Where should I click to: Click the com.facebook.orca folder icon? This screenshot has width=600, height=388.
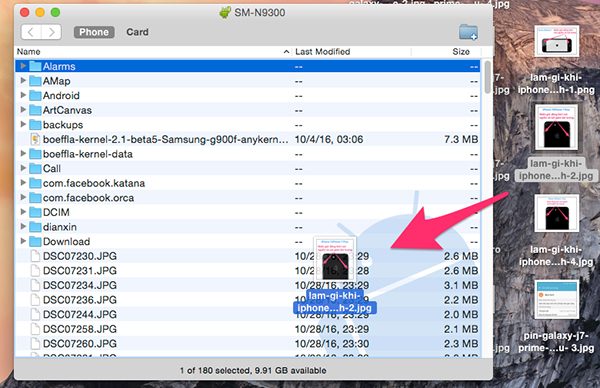35,198
